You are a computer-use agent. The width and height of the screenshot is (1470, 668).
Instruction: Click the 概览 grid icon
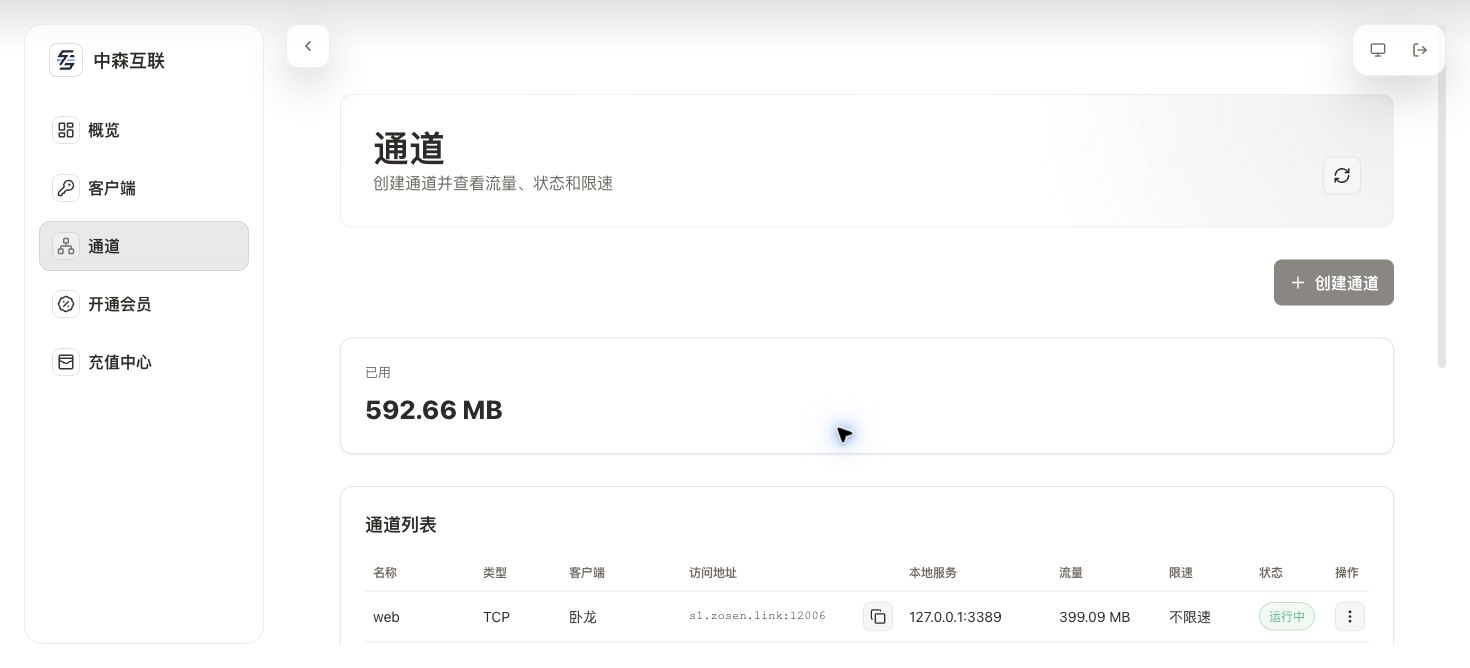(x=66, y=130)
